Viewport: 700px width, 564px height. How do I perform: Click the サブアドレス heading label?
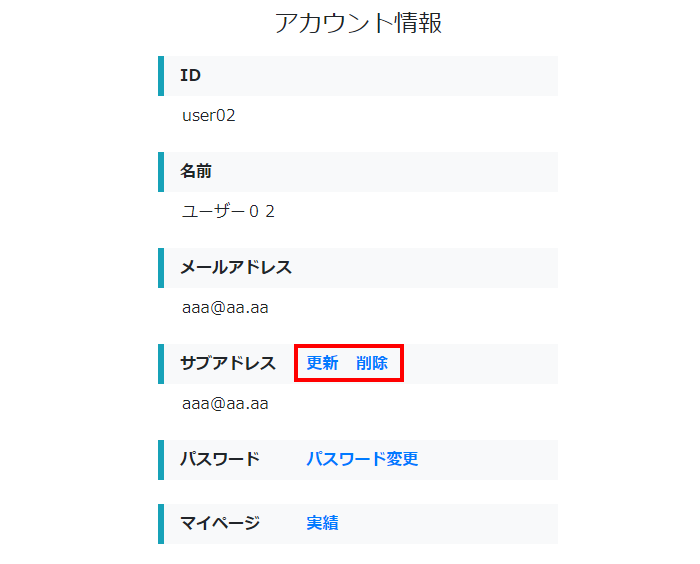click(x=228, y=364)
